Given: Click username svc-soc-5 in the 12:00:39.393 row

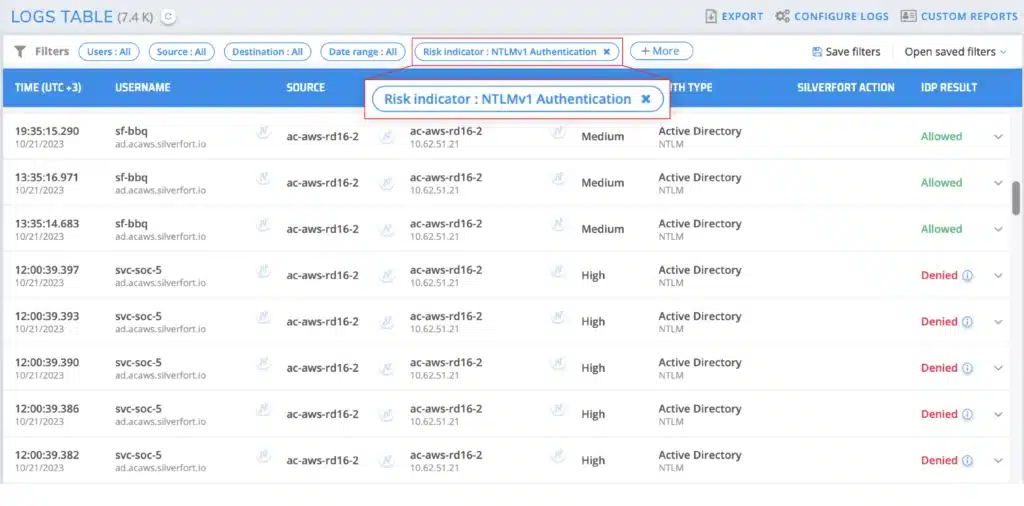Looking at the screenshot, I should (x=138, y=316).
